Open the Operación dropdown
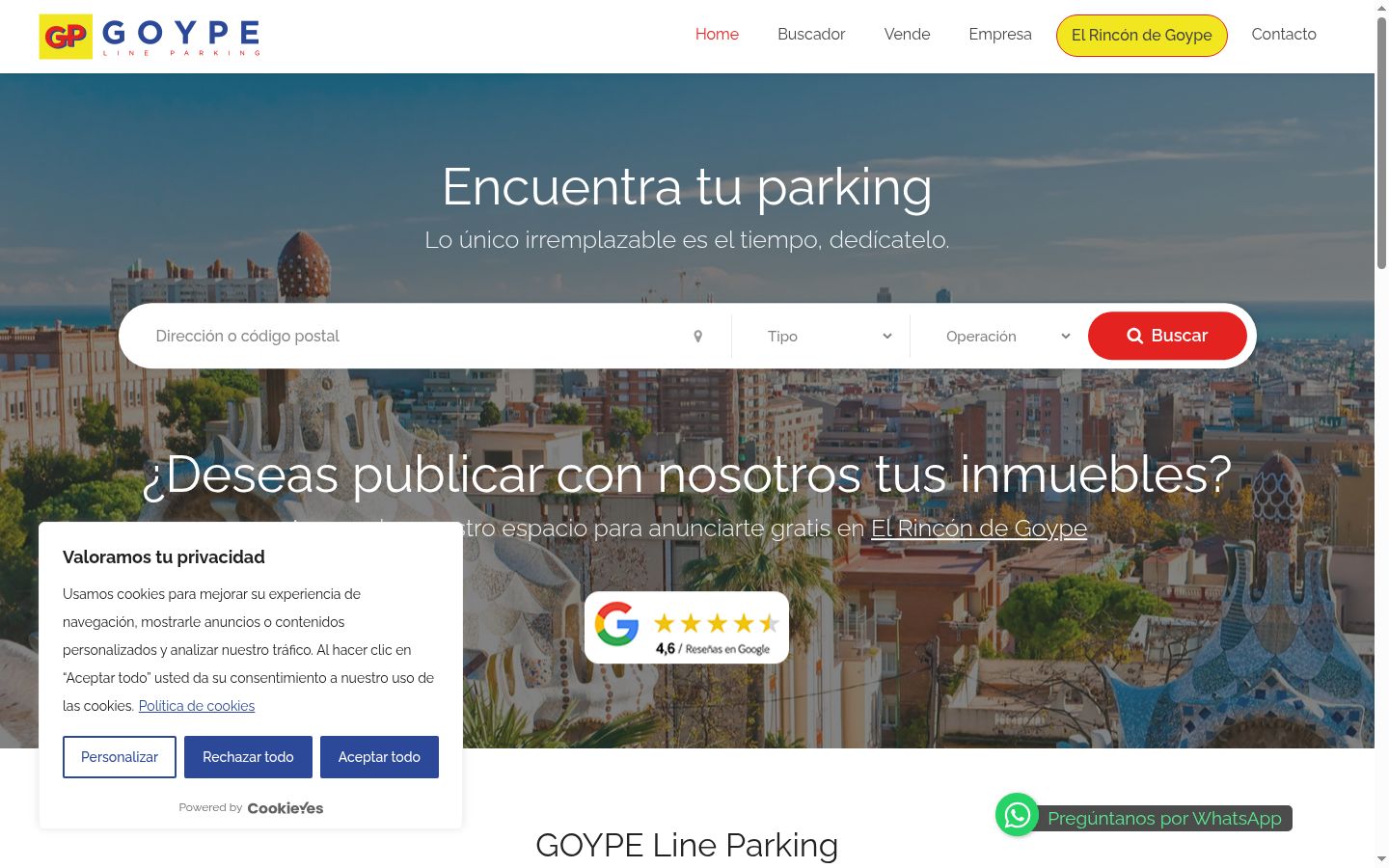This screenshot has height=868, width=1389. point(1007,337)
